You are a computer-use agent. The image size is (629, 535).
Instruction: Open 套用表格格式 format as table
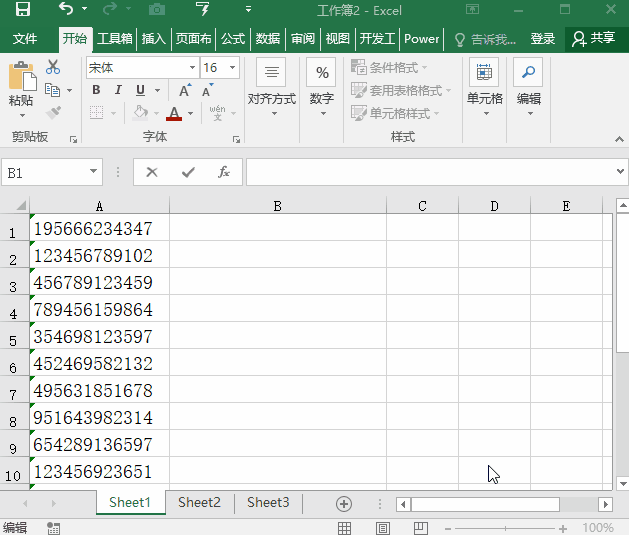401,90
